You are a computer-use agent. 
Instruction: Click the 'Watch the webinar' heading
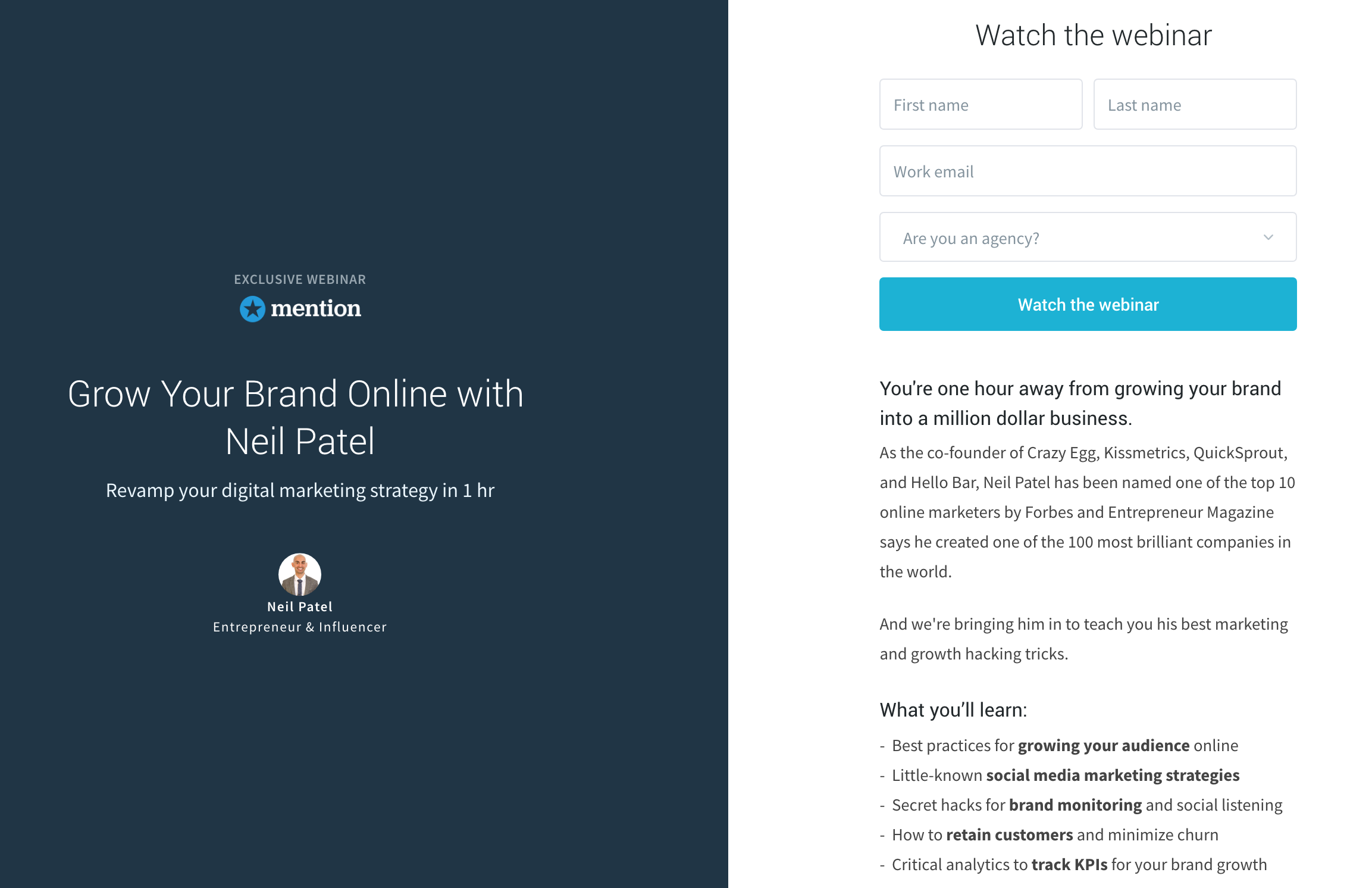tap(1094, 35)
